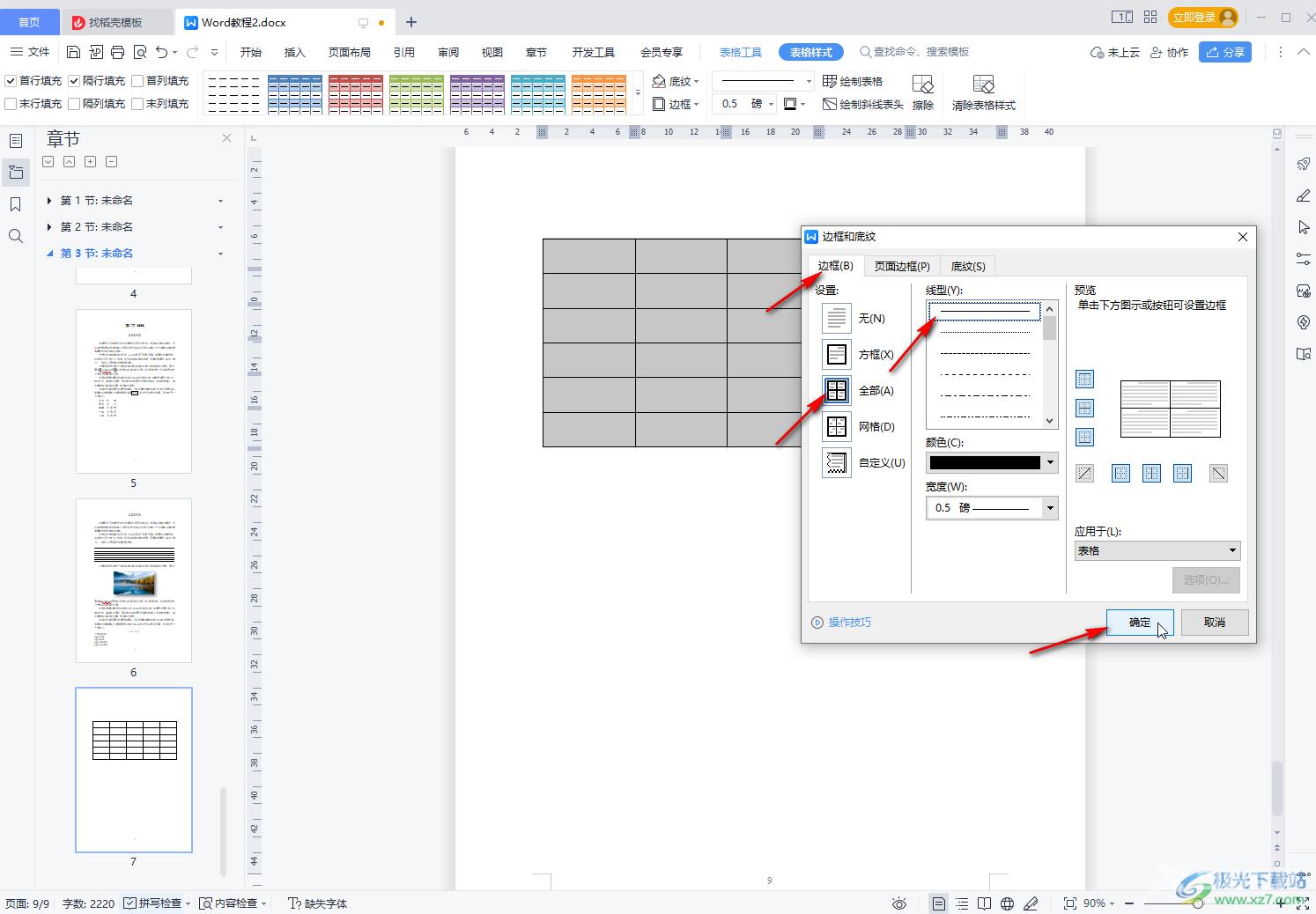Select the Grid (网格) border setting
Viewport: 1316px width, 914px height.
point(837,426)
